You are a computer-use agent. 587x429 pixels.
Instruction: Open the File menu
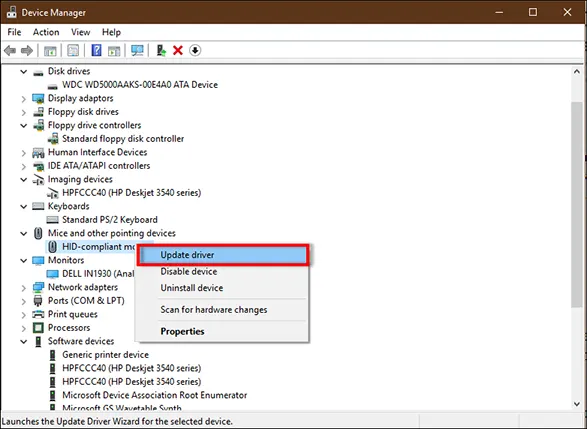(x=14, y=32)
